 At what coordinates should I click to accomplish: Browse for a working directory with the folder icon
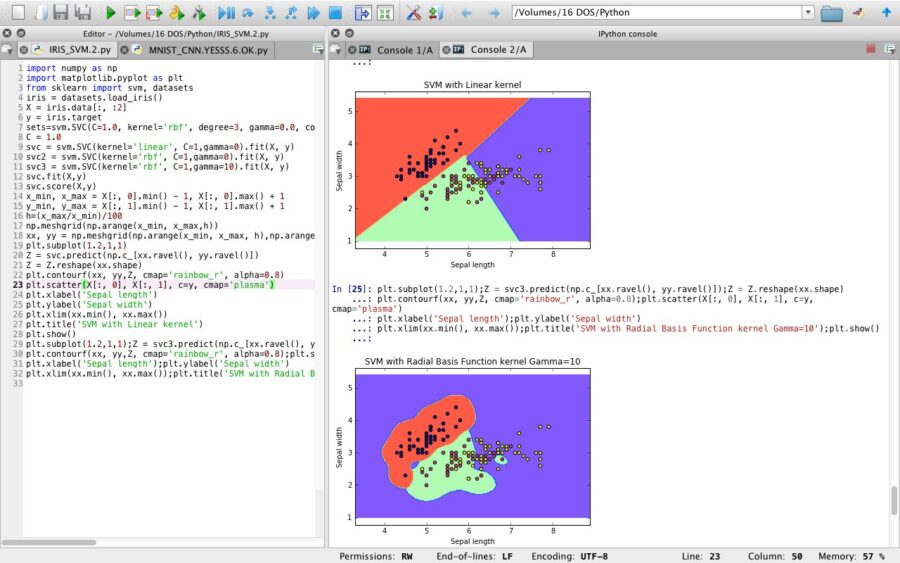831,12
